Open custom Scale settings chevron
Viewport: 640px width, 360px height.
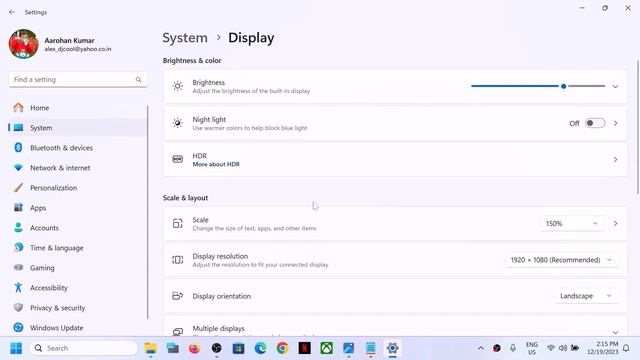[x=615, y=224]
